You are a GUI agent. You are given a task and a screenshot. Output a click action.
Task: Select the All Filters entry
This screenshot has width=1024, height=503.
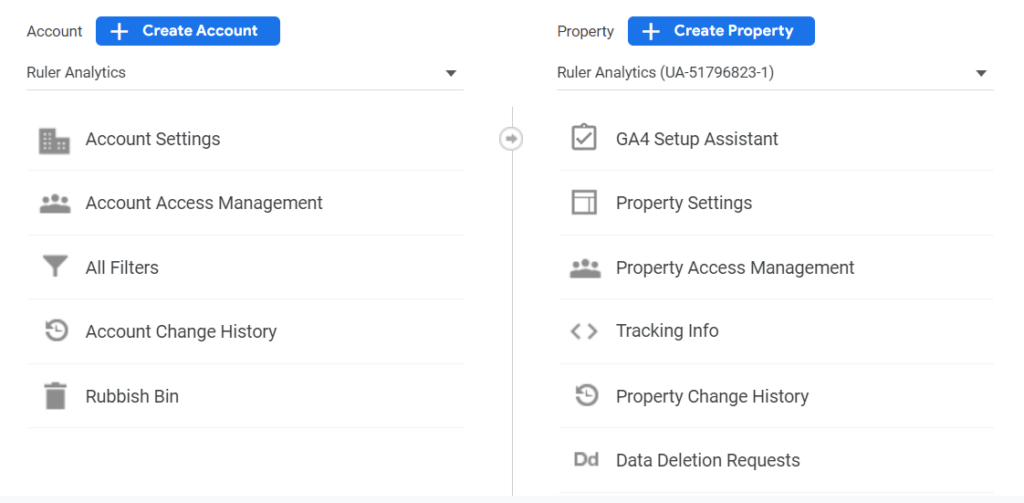[x=122, y=268]
